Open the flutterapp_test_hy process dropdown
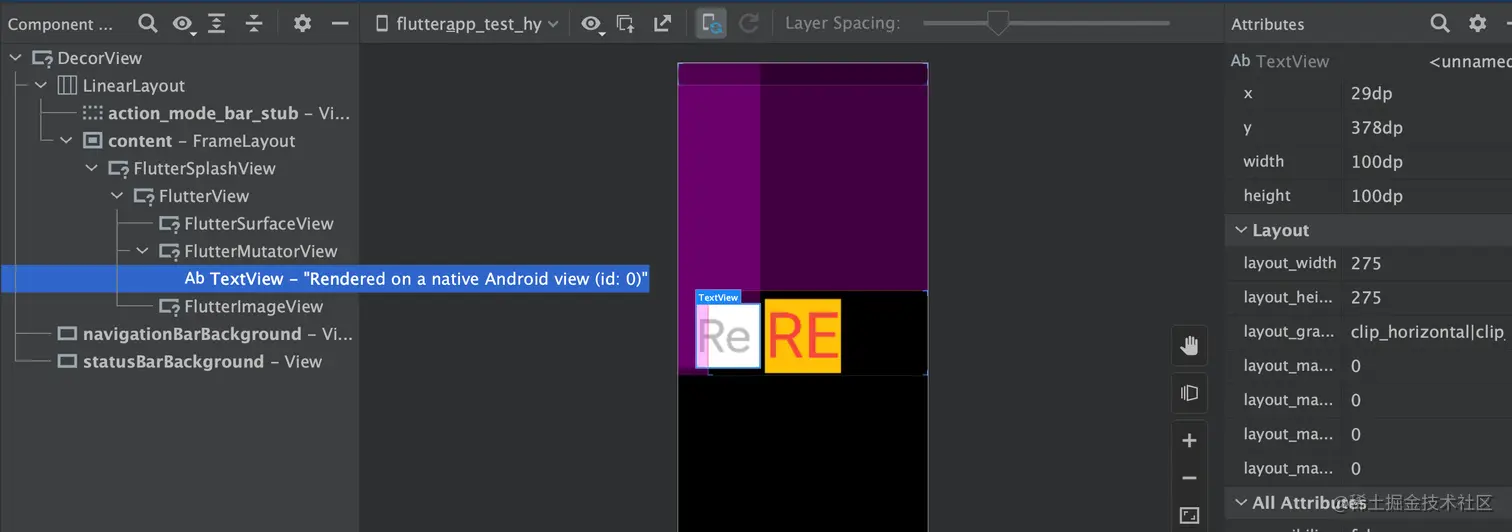The height and width of the screenshot is (532, 1512). (x=466, y=23)
